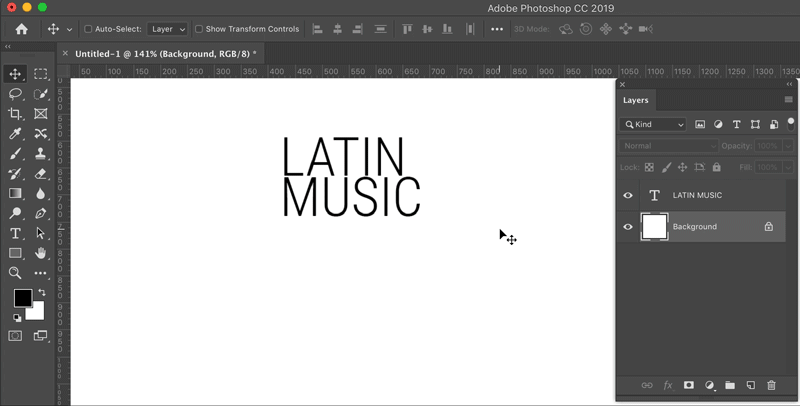Click the black foreground color swatch
The height and width of the screenshot is (406, 800).
click(22, 298)
